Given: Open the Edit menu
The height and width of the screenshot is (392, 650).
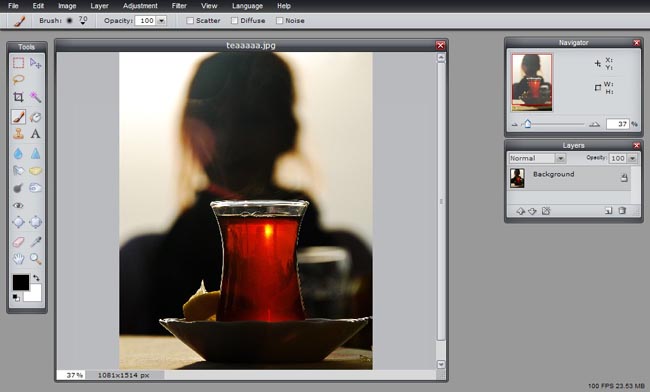Looking at the screenshot, I should coord(38,6).
